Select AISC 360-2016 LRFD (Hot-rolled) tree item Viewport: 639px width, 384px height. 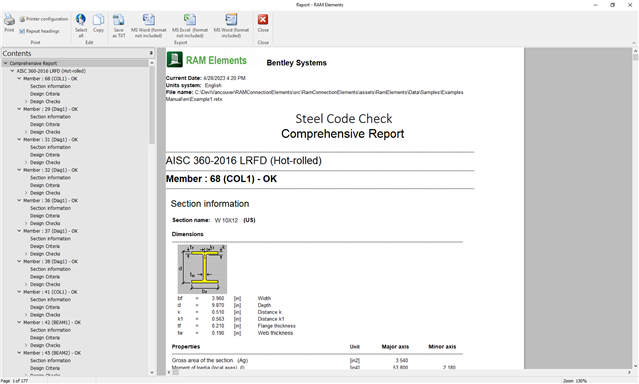click(x=51, y=71)
